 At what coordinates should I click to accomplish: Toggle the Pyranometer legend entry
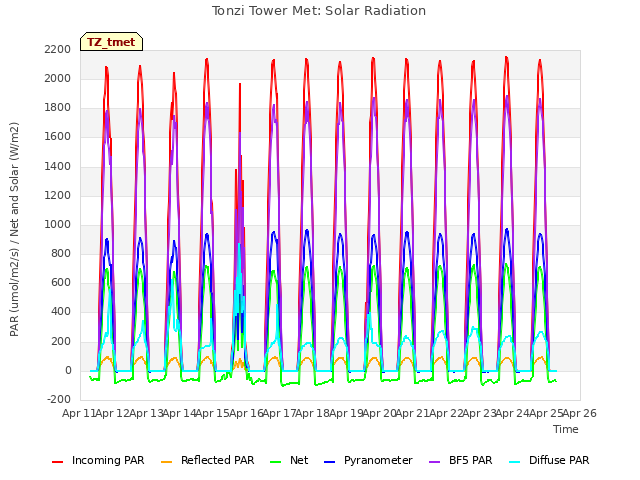point(368,460)
